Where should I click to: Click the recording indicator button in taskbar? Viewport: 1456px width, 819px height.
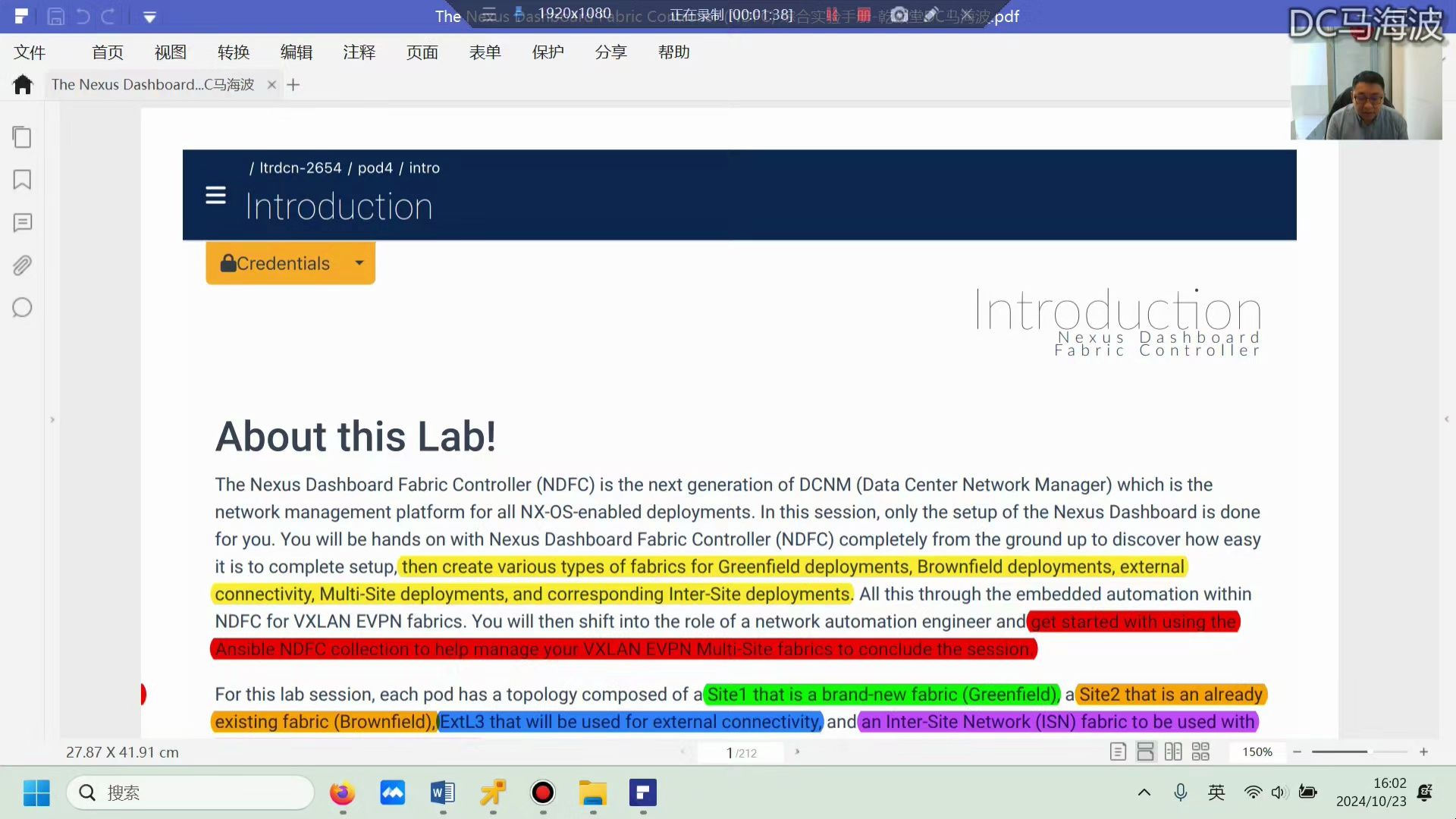point(543,793)
